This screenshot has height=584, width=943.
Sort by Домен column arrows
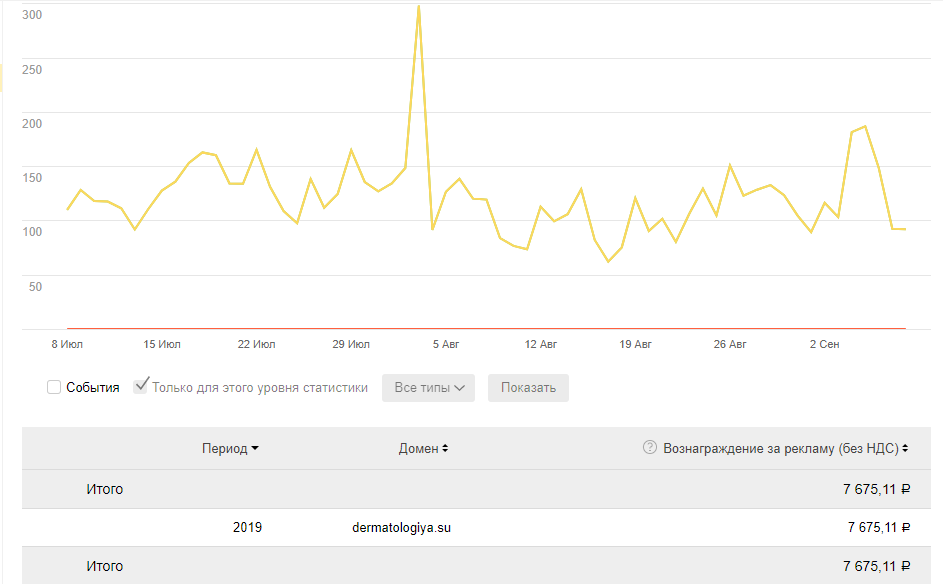point(445,449)
